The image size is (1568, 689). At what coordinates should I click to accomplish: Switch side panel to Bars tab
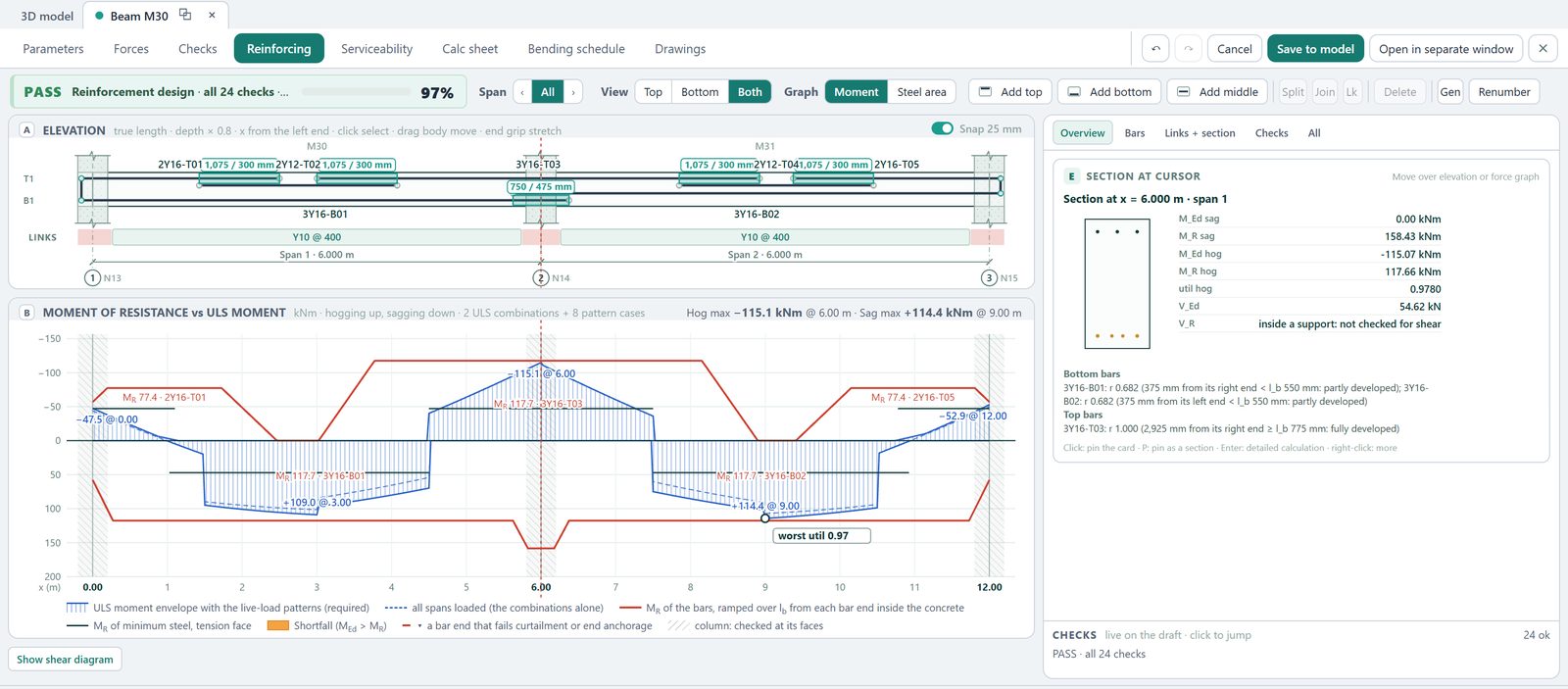pos(1135,133)
